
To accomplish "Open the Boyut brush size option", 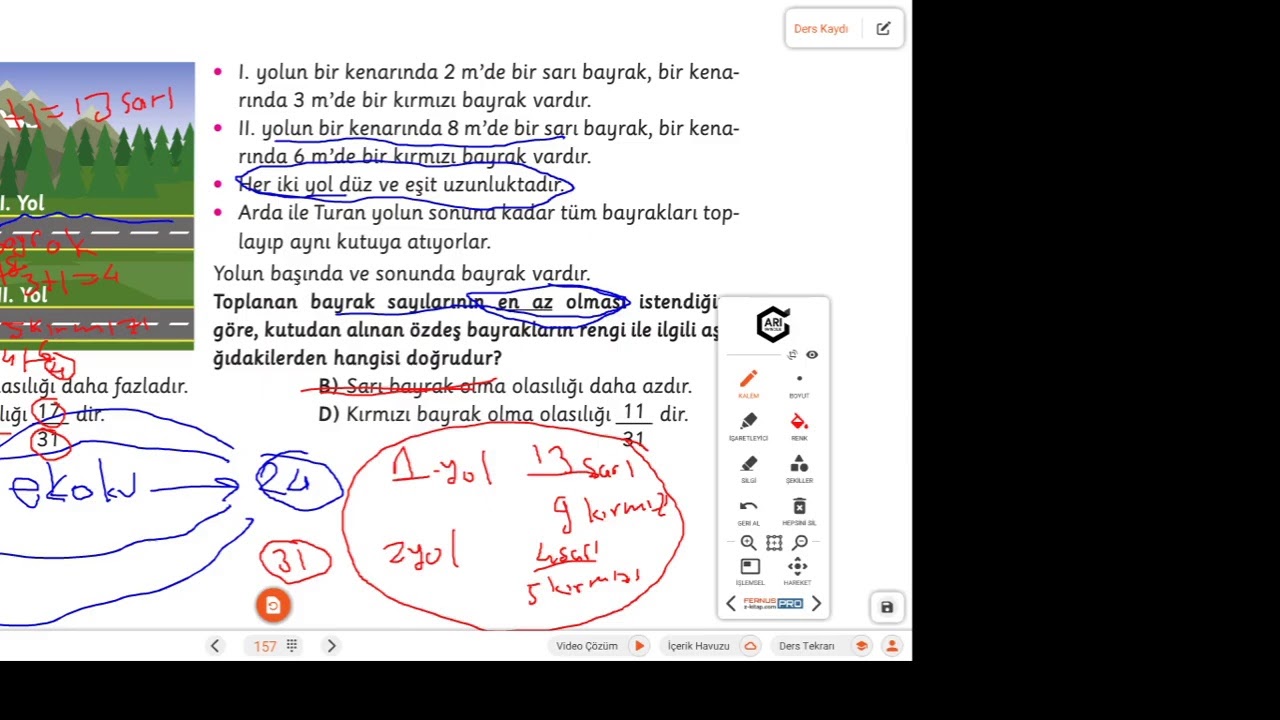I will click(799, 383).
